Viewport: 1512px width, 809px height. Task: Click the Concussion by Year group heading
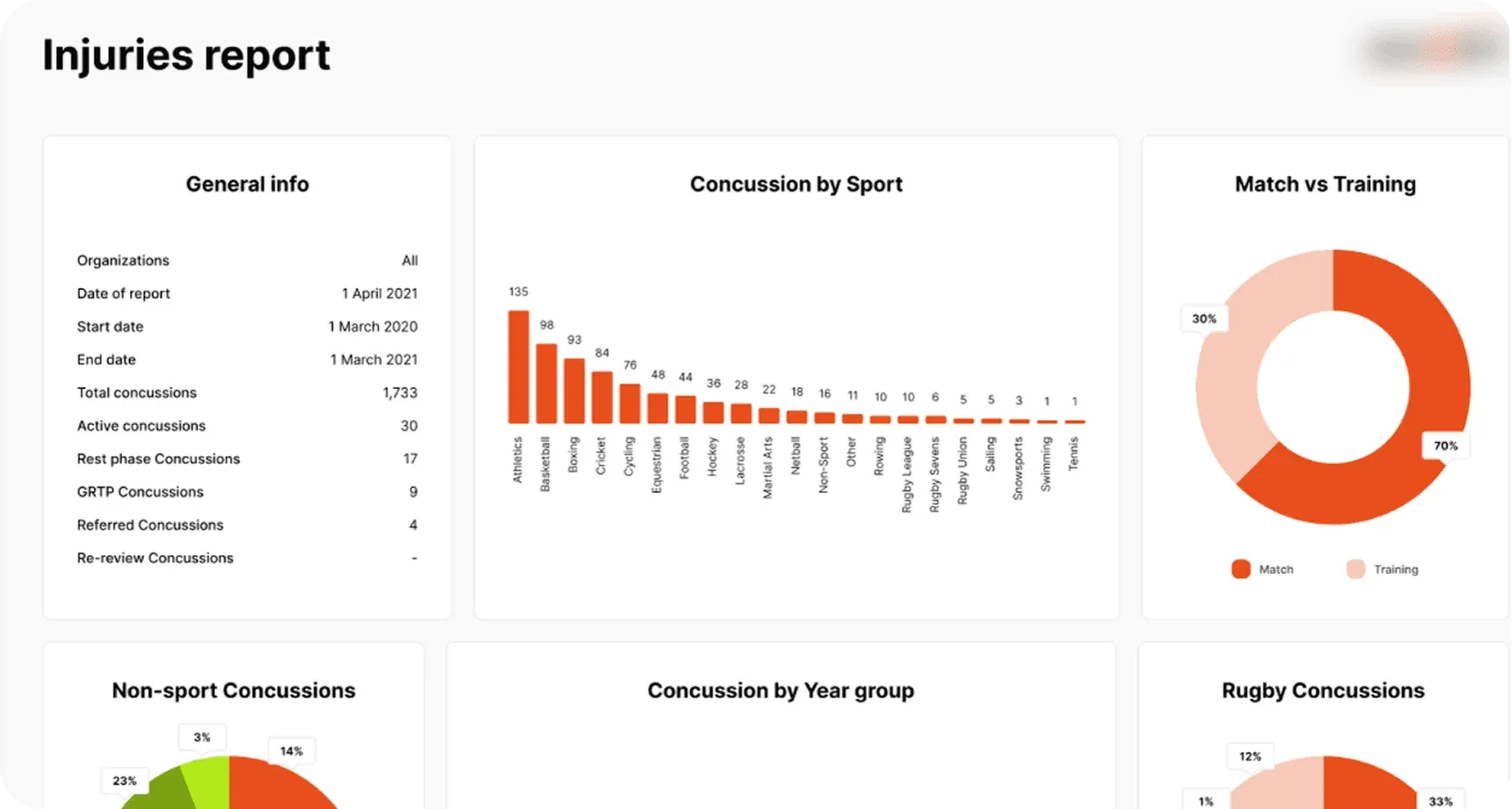(781, 691)
